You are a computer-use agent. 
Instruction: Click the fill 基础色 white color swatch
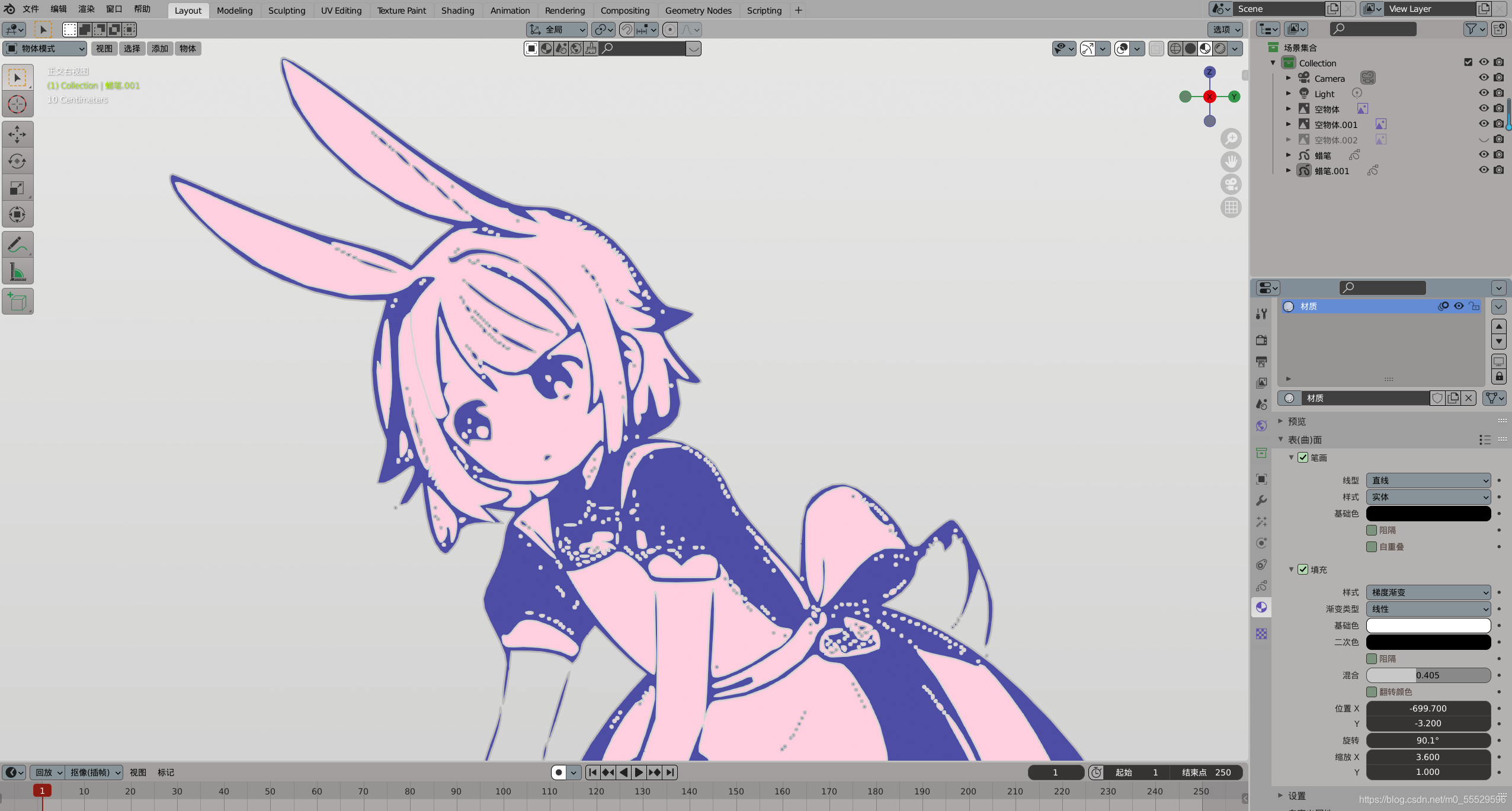[1428, 626]
